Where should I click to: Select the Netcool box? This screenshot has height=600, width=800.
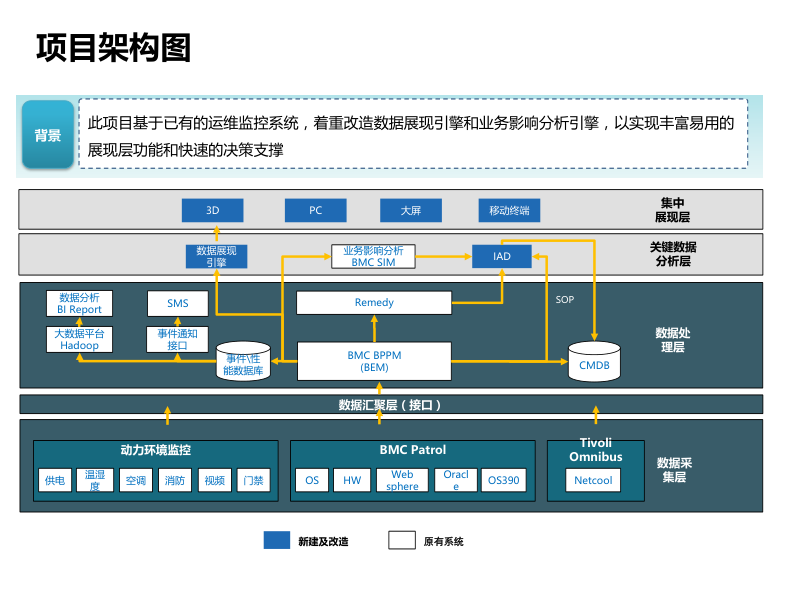coord(593,480)
